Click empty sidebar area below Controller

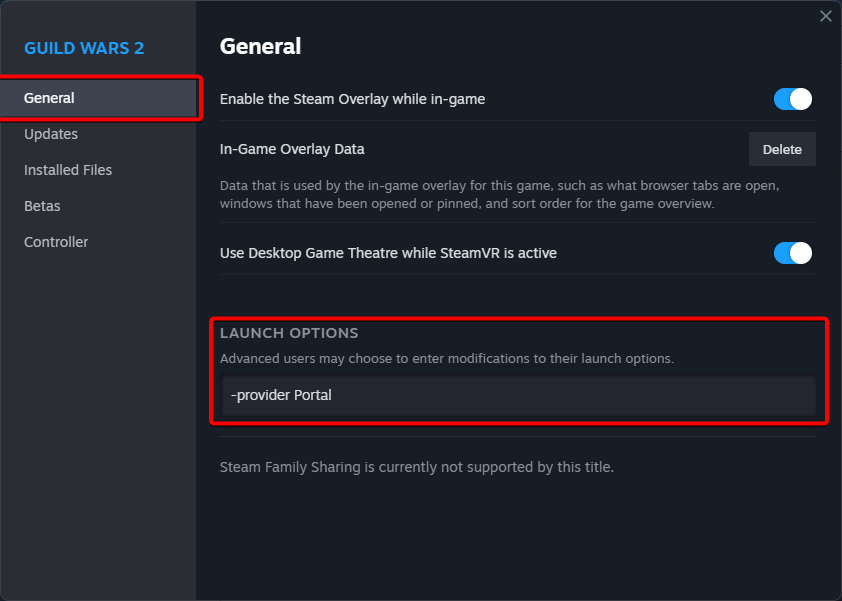[x=98, y=420]
